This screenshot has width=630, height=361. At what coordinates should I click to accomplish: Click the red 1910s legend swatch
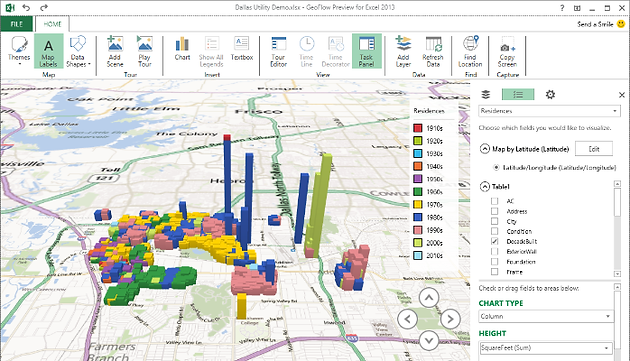point(418,128)
